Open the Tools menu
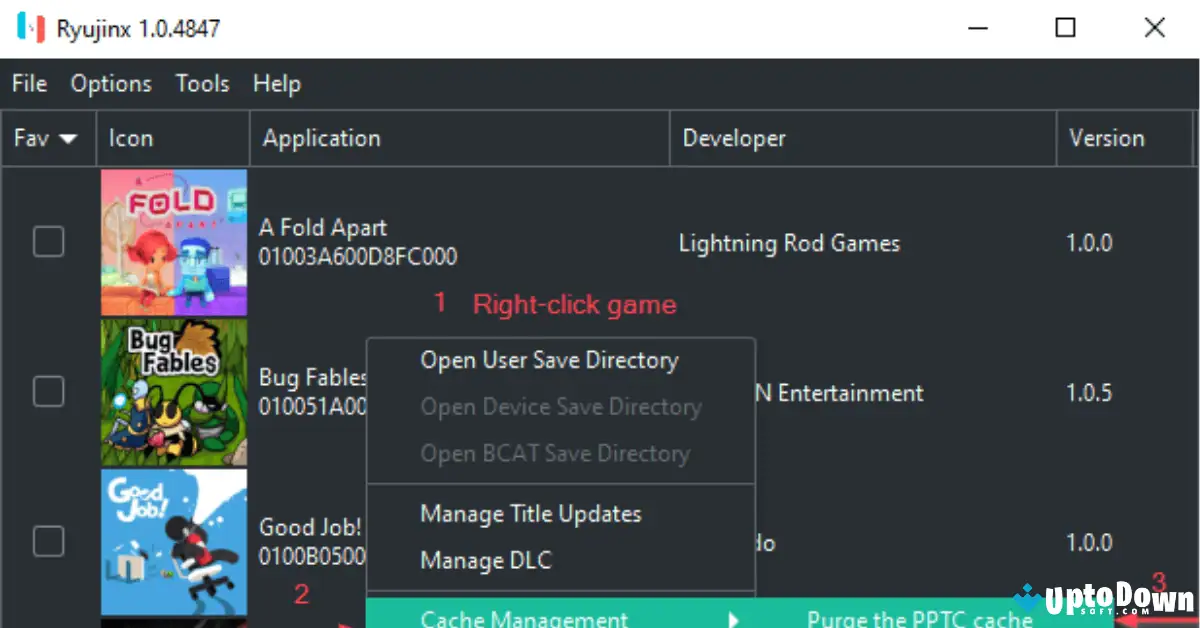 point(202,84)
